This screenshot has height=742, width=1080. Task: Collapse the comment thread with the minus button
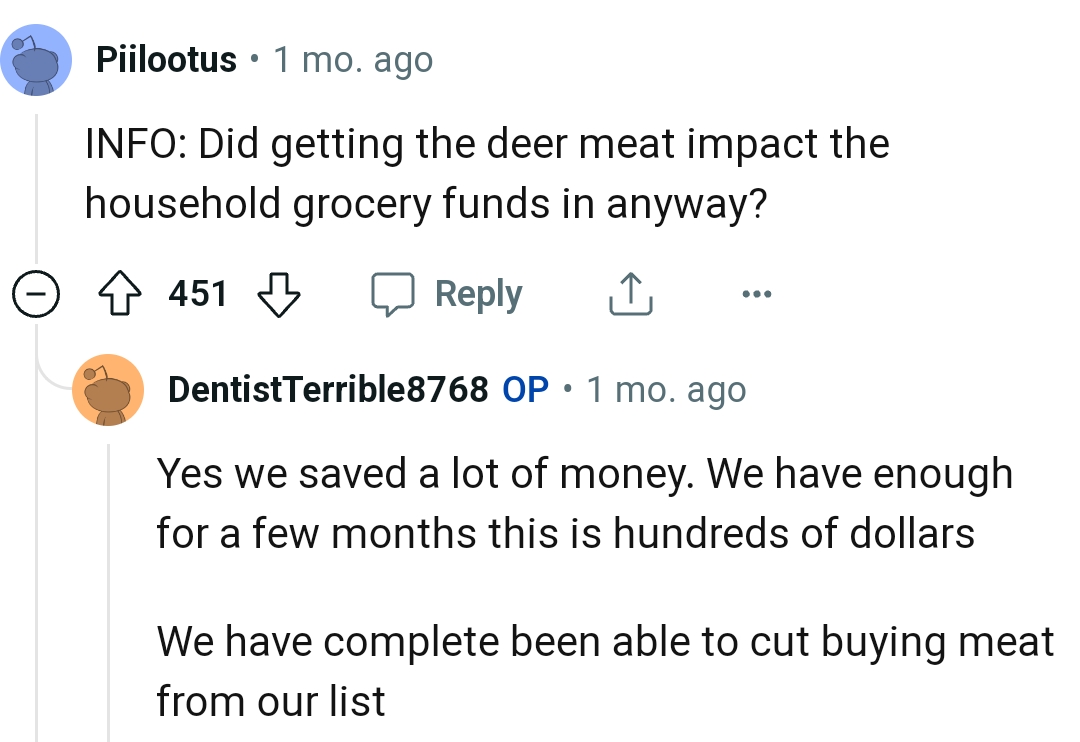pos(36,293)
